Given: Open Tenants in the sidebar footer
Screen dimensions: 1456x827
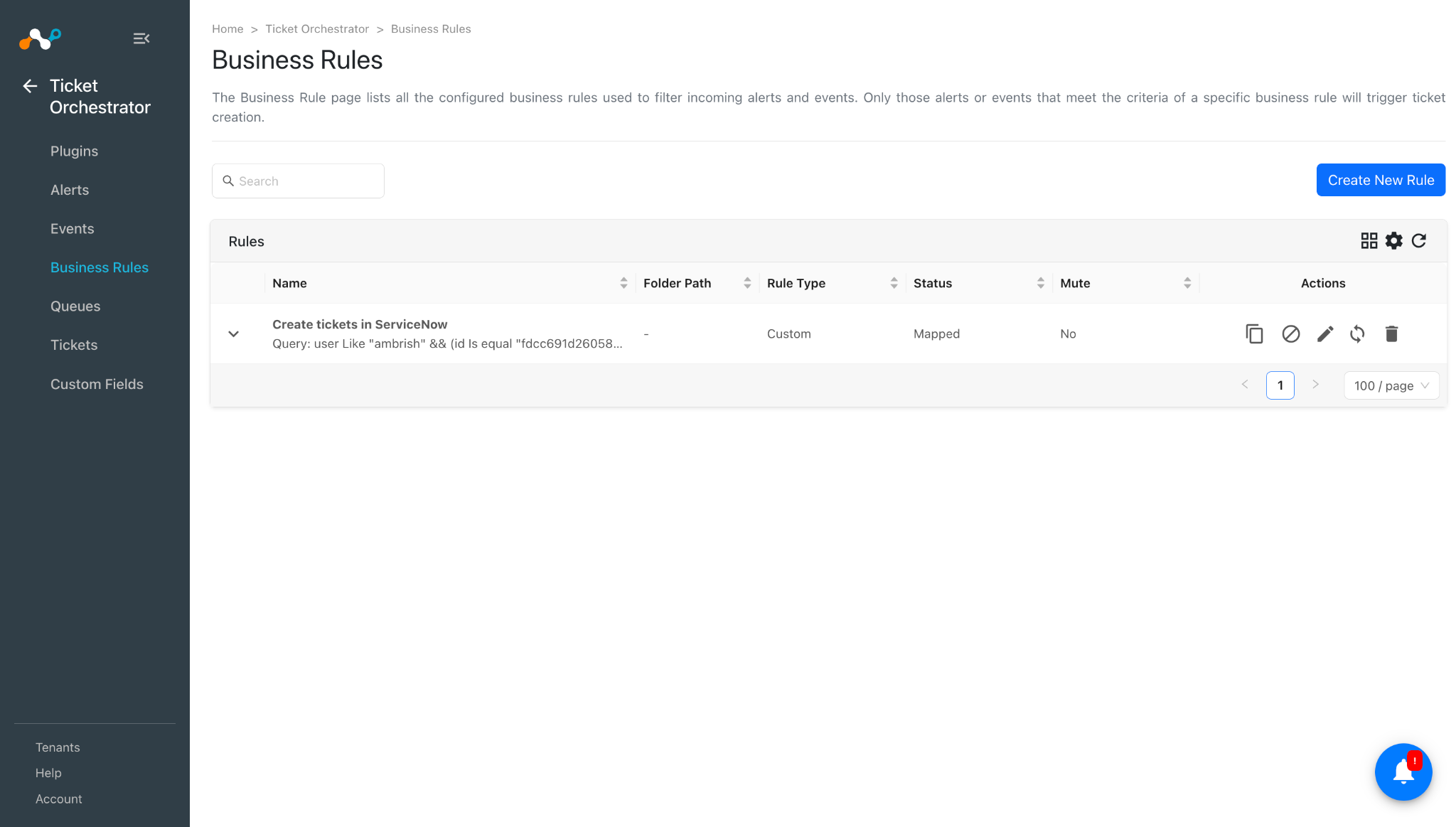Looking at the screenshot, I should [x=58, y=747].
